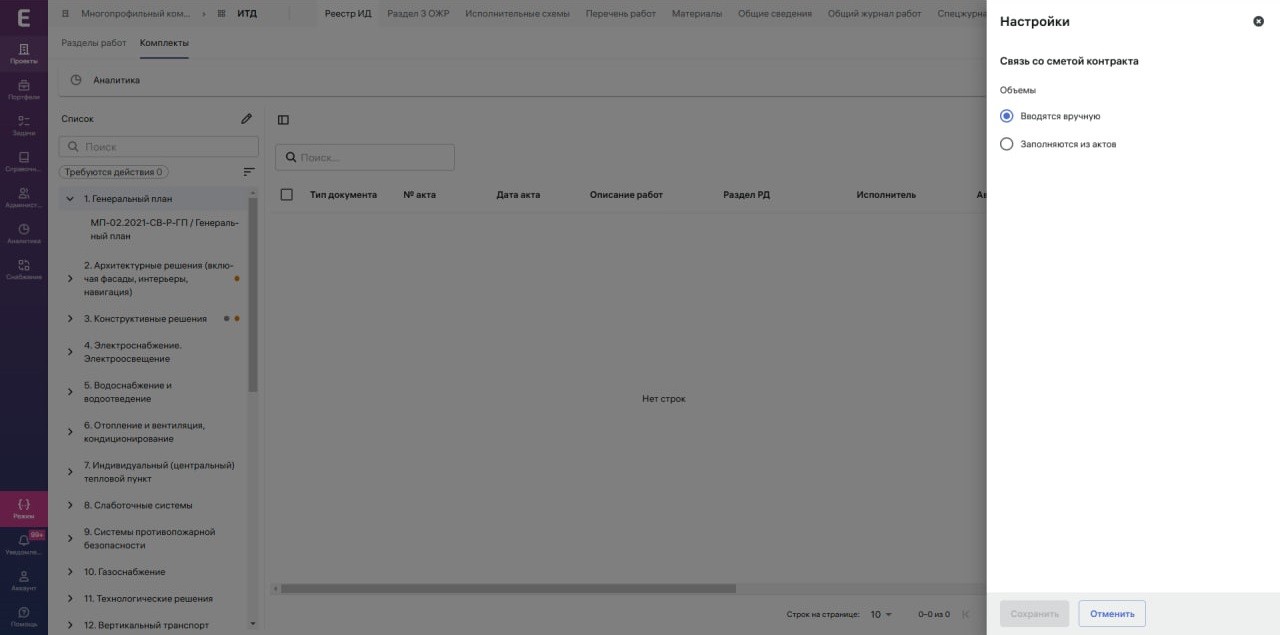Viewport: 1280px width, 635px height.
Task: Expand 3. Конструктивные решения section
Action: (70, 319)
